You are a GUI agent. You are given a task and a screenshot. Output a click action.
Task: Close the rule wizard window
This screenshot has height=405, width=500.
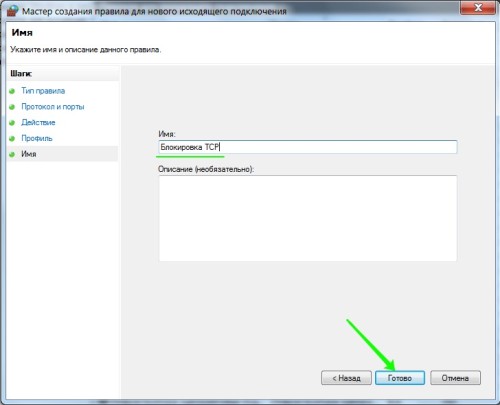pyautogui.click(x=478, y=7)
